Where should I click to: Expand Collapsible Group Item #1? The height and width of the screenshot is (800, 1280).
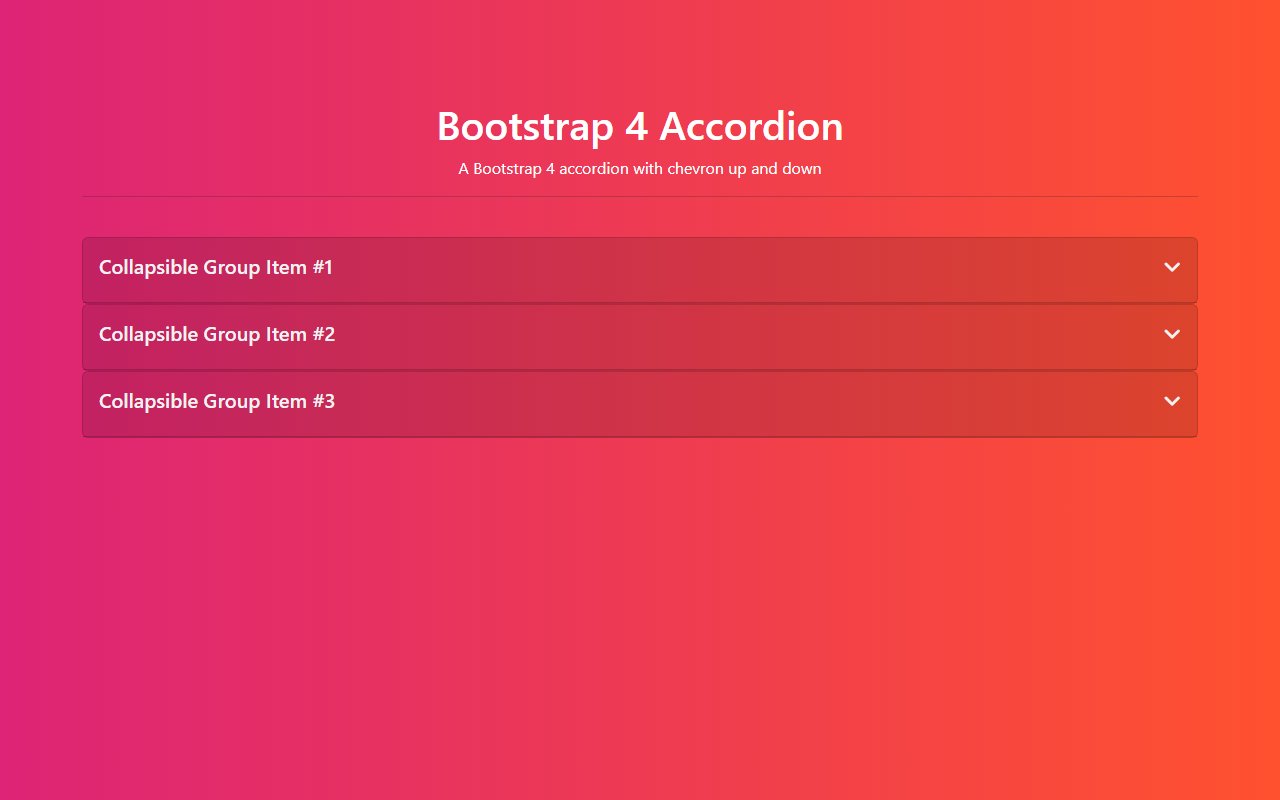click(640, 267)
